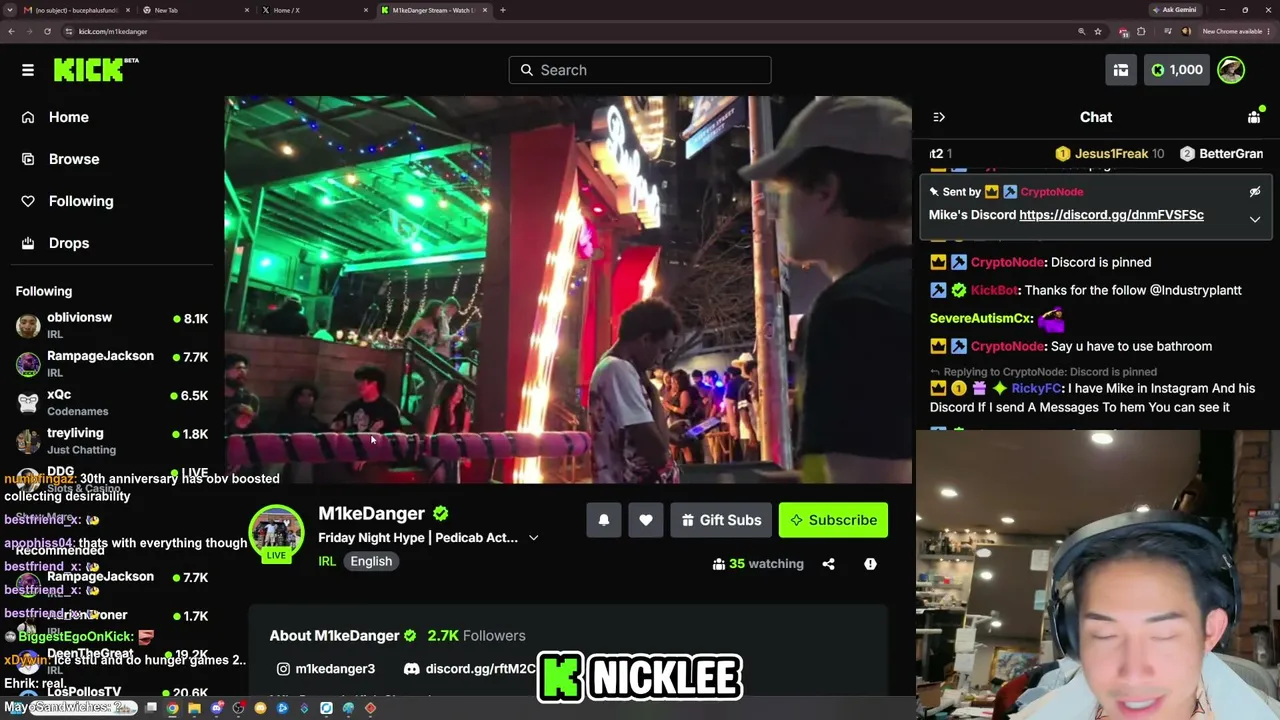Open treyliving channel in Following list
The height and width of the screenshot is (720, 1280).
(x=112, y=441)
